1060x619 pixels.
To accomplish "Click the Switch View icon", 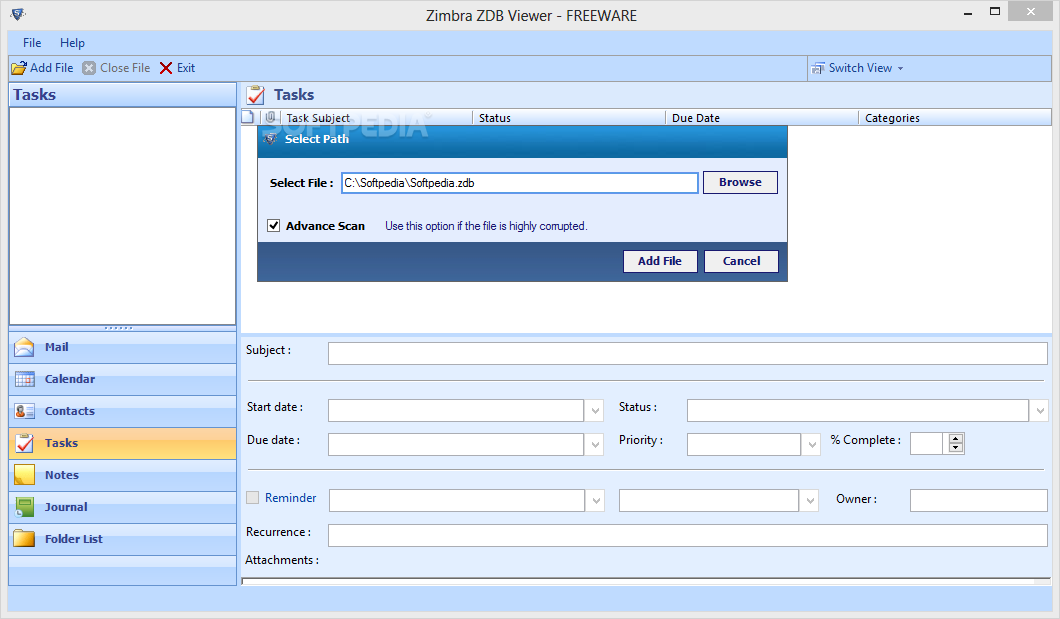I will [x=818, y=68].
